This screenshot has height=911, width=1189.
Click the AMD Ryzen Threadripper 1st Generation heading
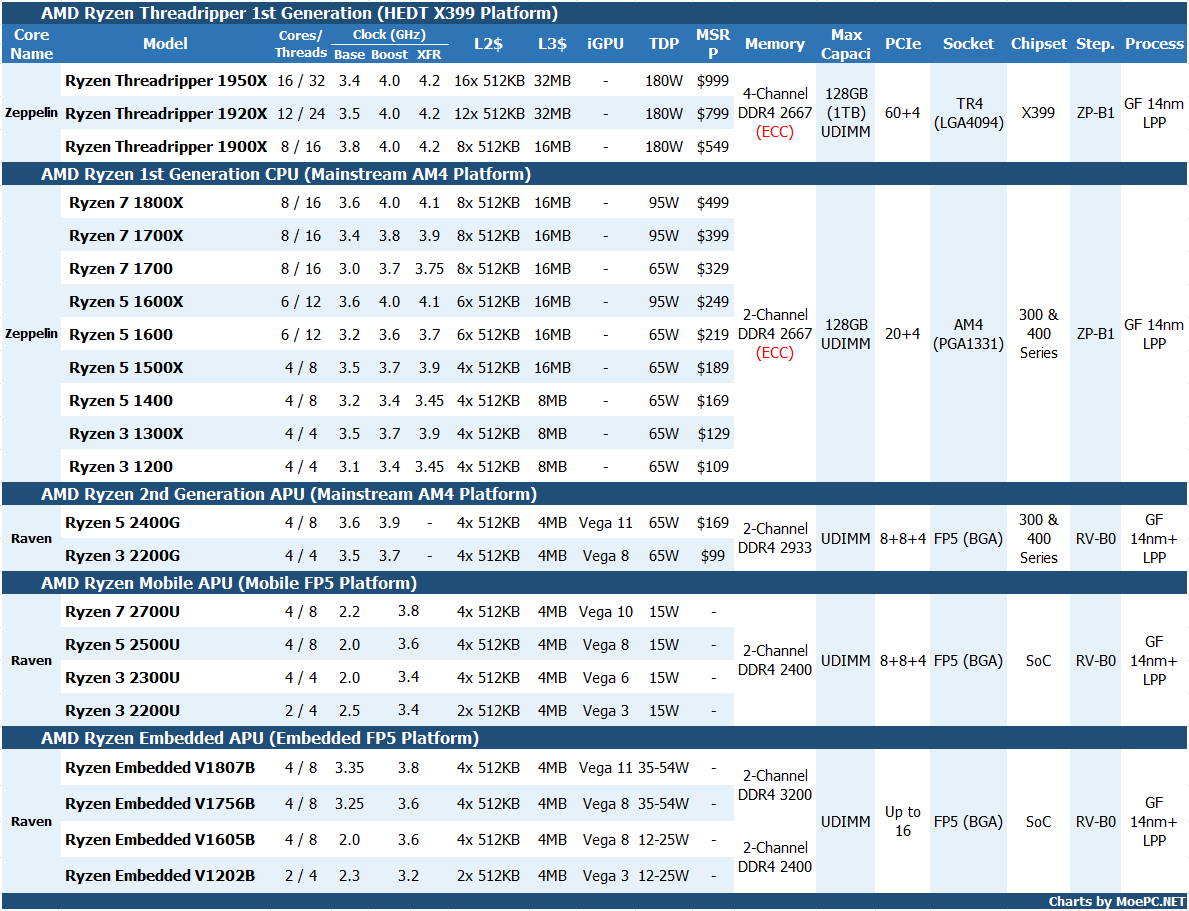[300, 13]
